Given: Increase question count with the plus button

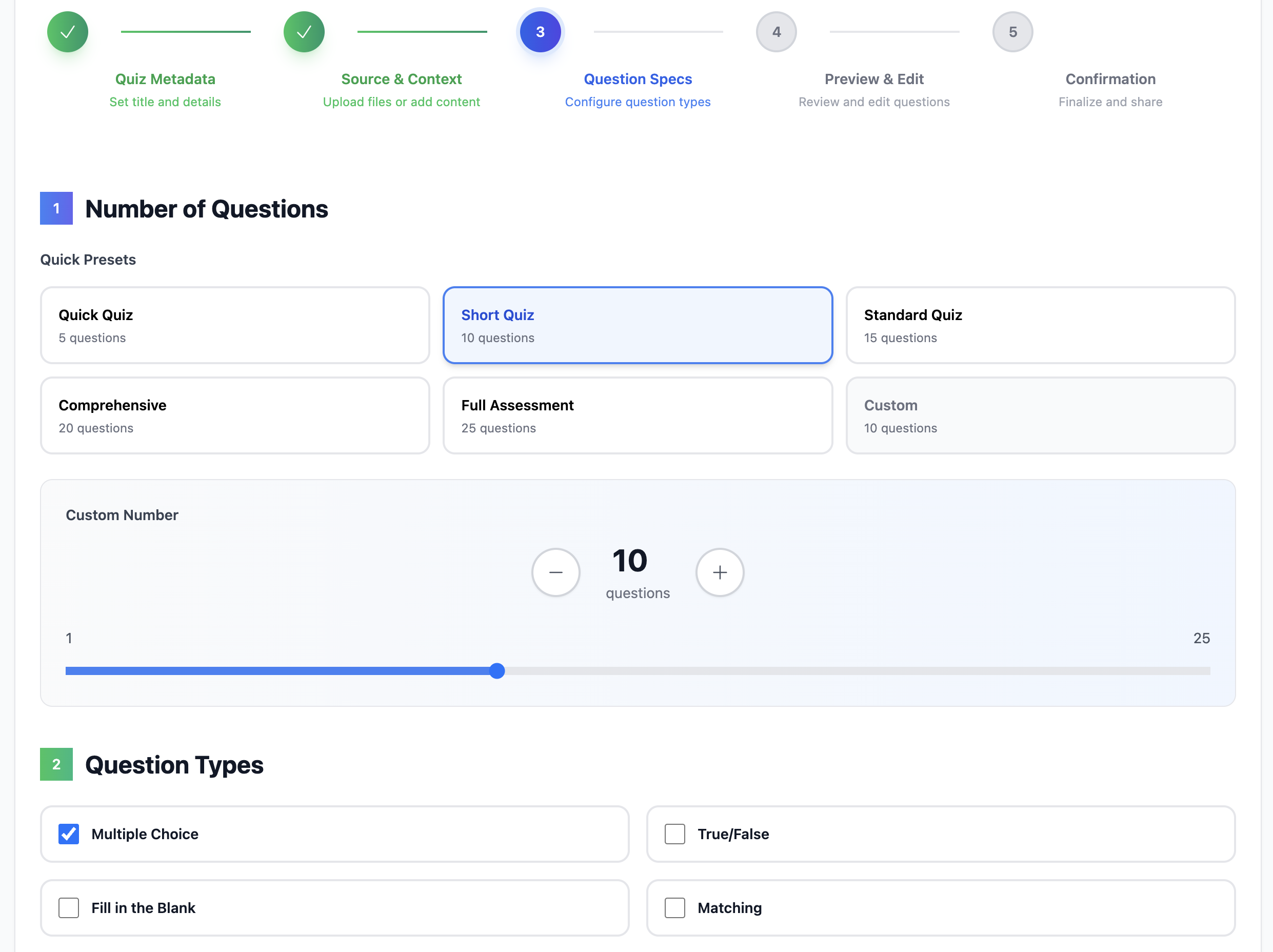Looking at the screenshot, I should click(720, 572).
